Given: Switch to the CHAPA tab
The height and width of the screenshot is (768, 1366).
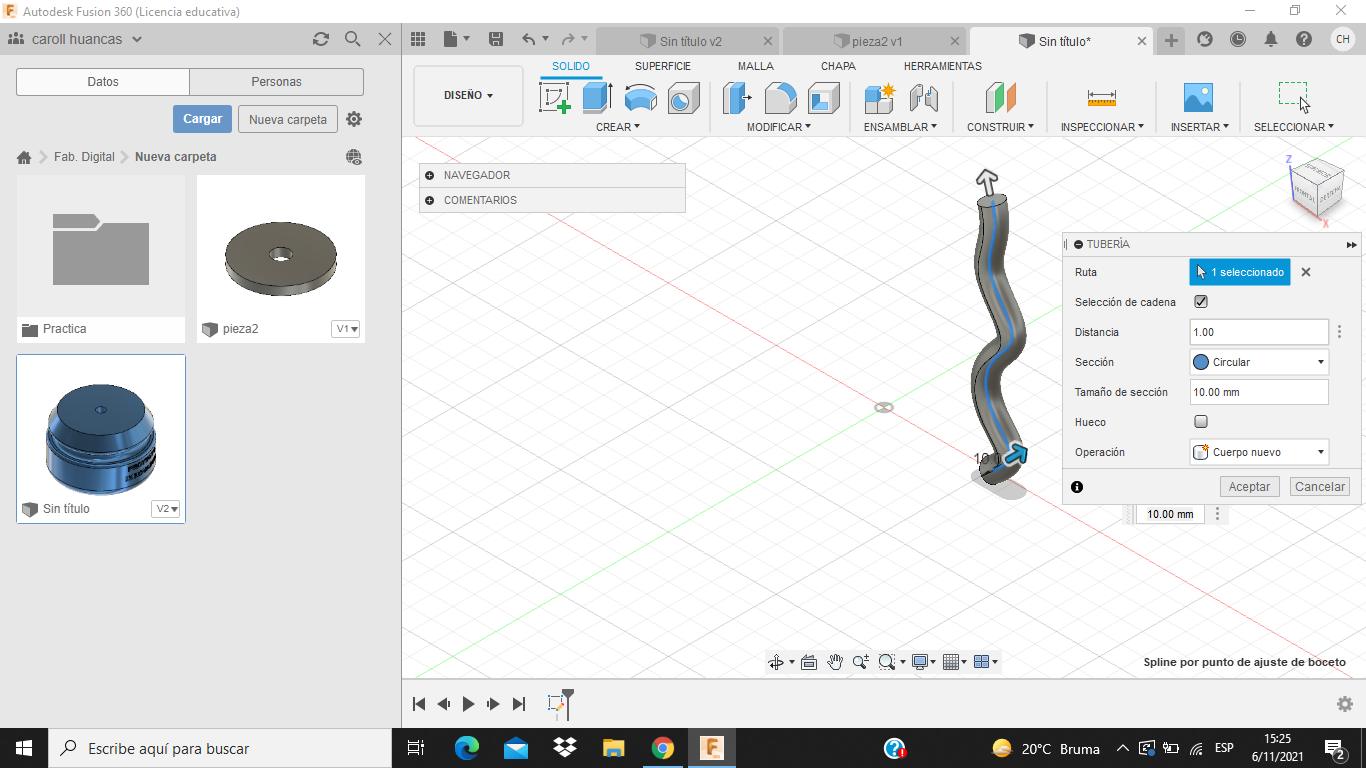Looking at the screenshot, I should click(838, 66).
